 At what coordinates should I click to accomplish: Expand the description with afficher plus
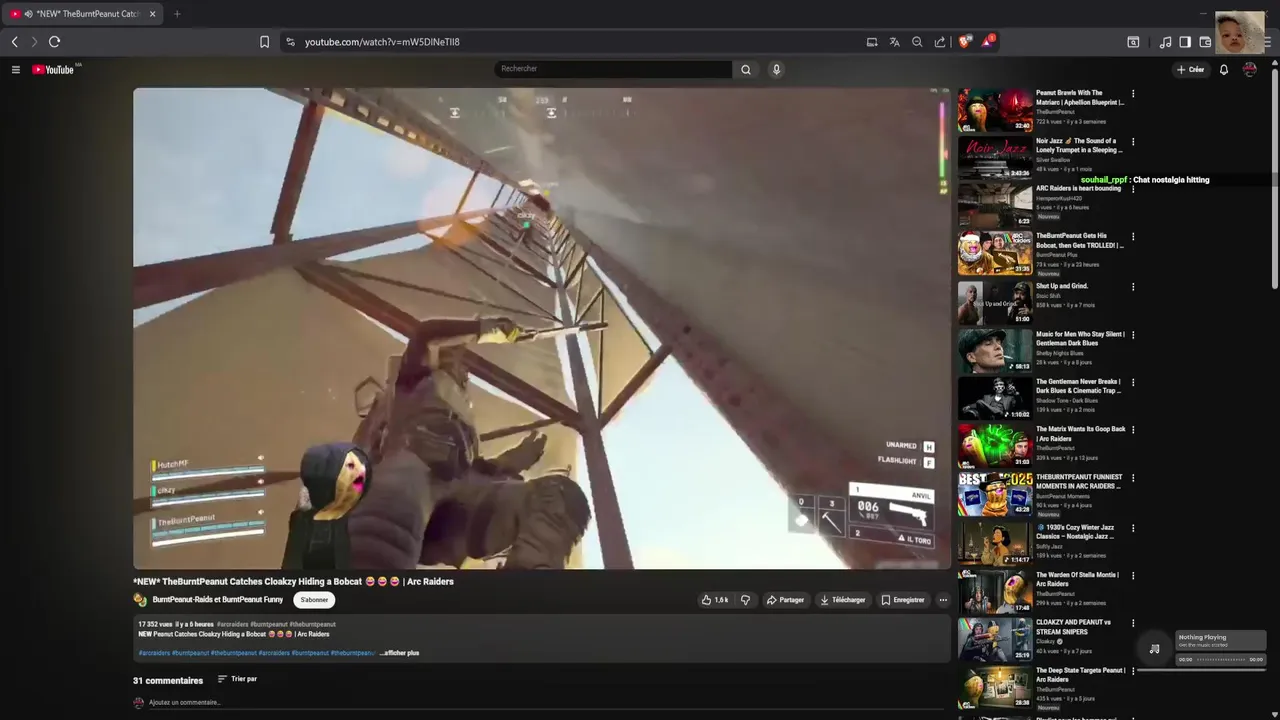pos(400,653)
